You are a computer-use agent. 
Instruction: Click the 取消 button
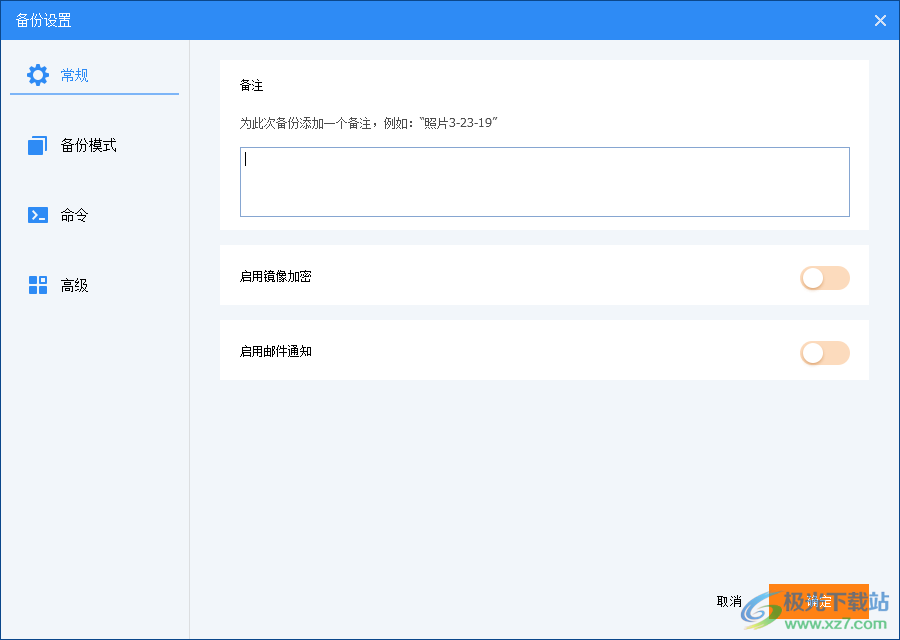coord(729,602)
